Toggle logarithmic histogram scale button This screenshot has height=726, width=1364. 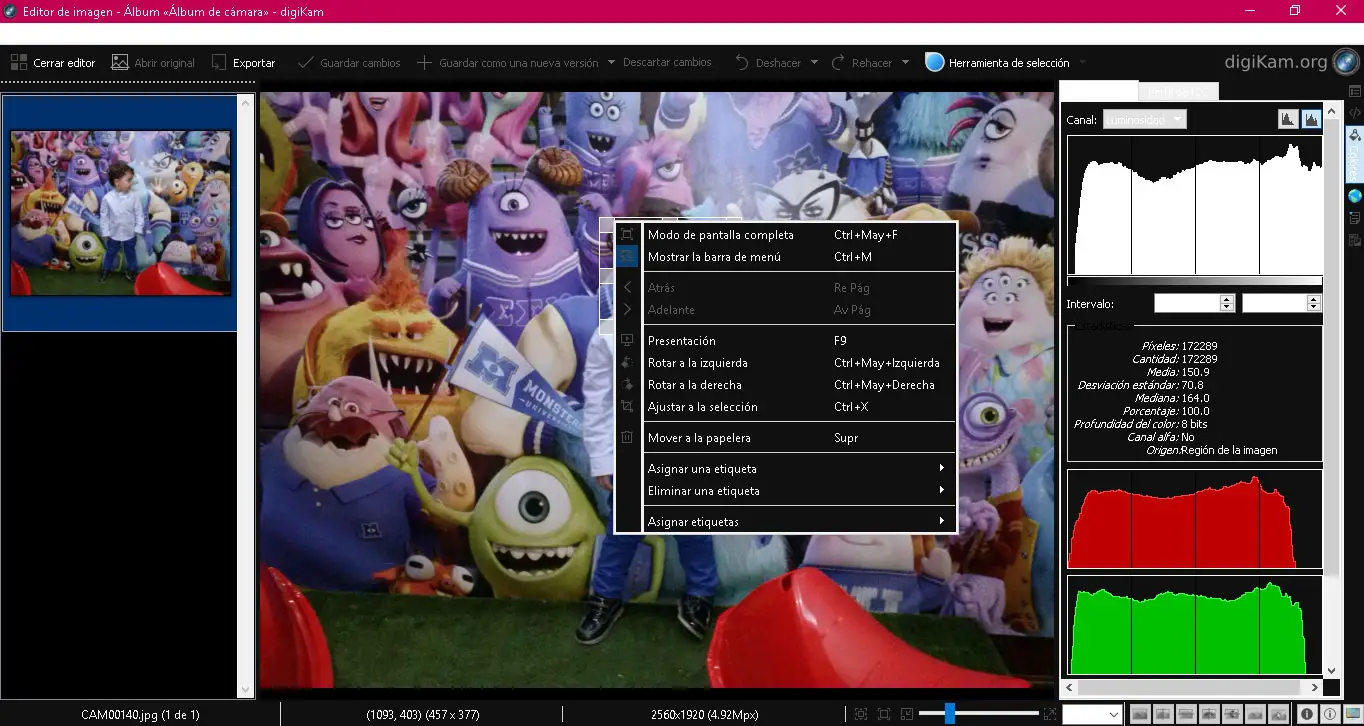click(1310, 120)
